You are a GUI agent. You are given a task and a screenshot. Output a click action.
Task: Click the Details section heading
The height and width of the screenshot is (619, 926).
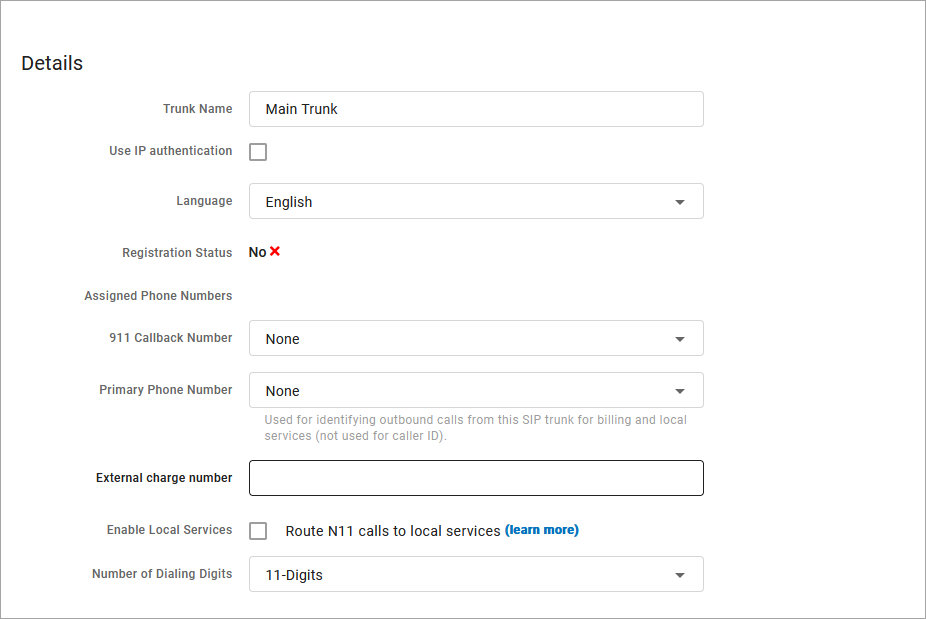52,63
